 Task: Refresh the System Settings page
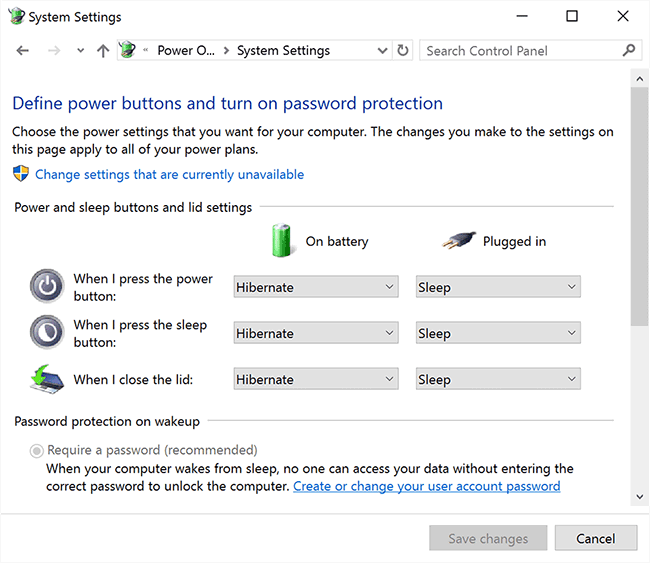[x=403, y=51]
